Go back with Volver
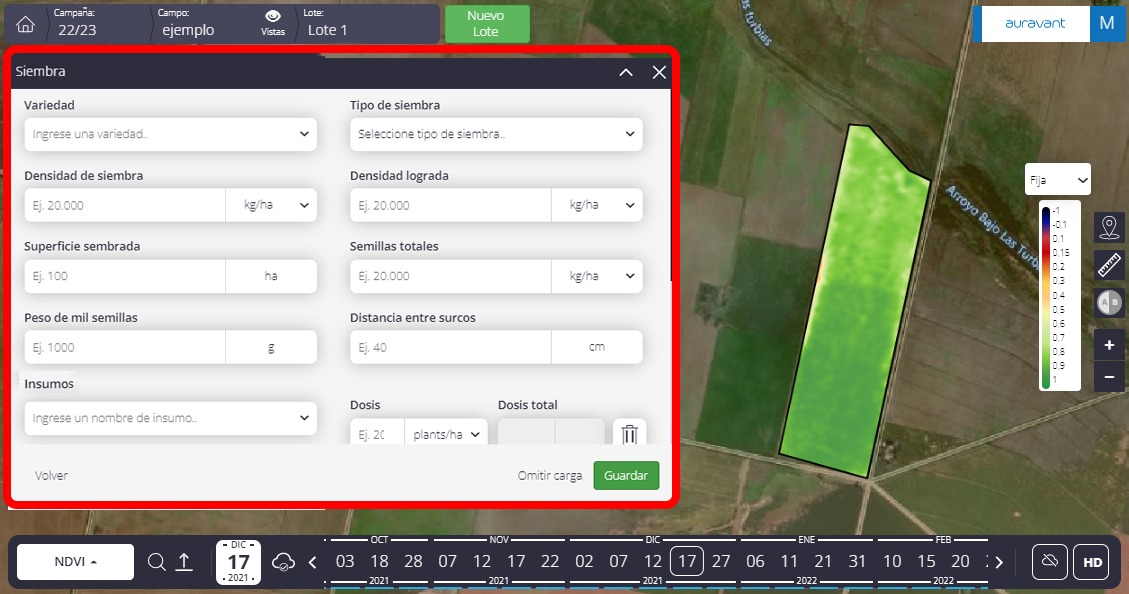The image size is (1129, 594). 51,475
